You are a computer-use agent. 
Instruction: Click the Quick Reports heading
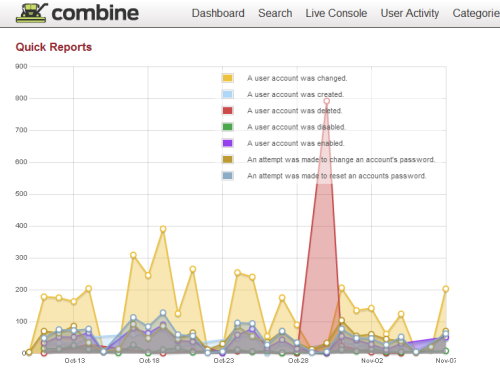click(54, 47)
